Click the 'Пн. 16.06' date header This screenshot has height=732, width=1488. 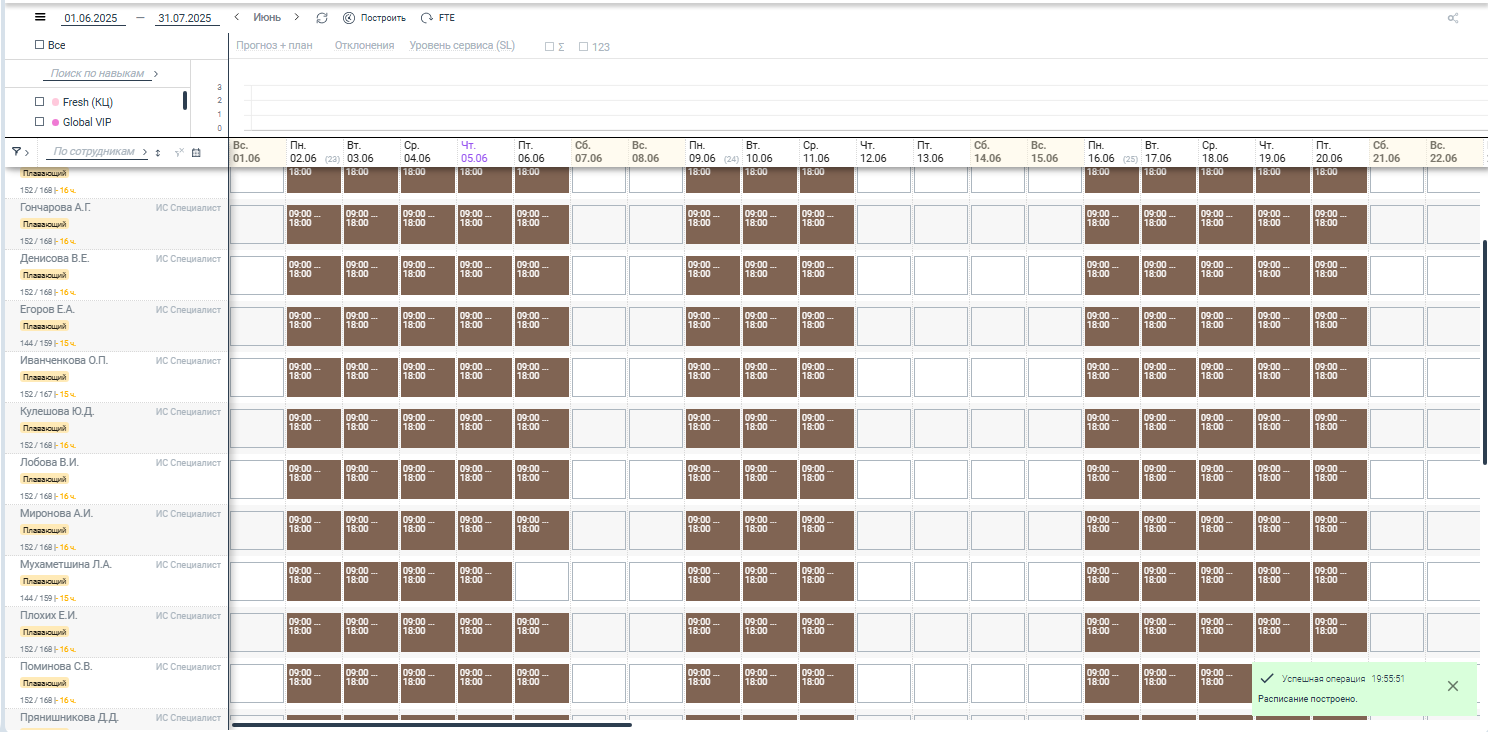pyautogui.click(x=1112, y=152)
